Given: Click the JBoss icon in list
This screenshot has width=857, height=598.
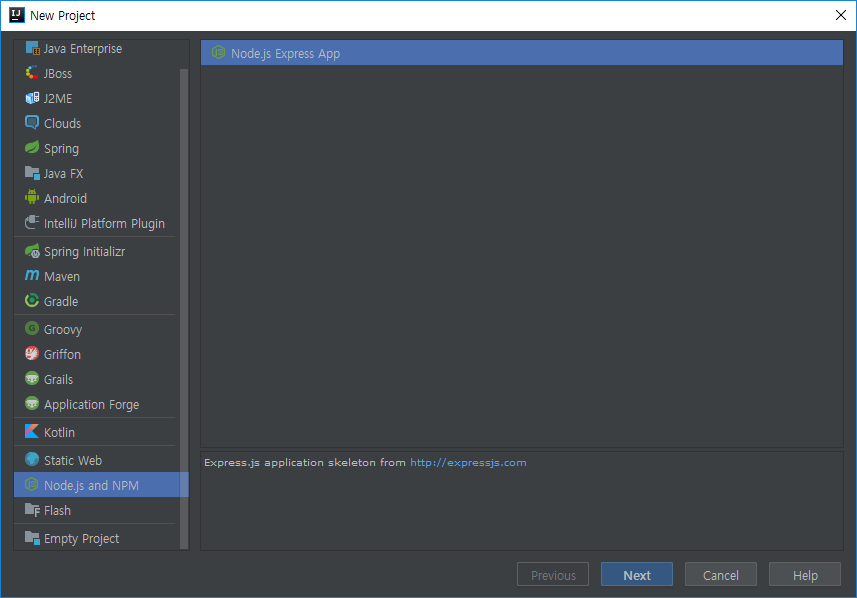Looking at the screenshot, I should [32, 73].
